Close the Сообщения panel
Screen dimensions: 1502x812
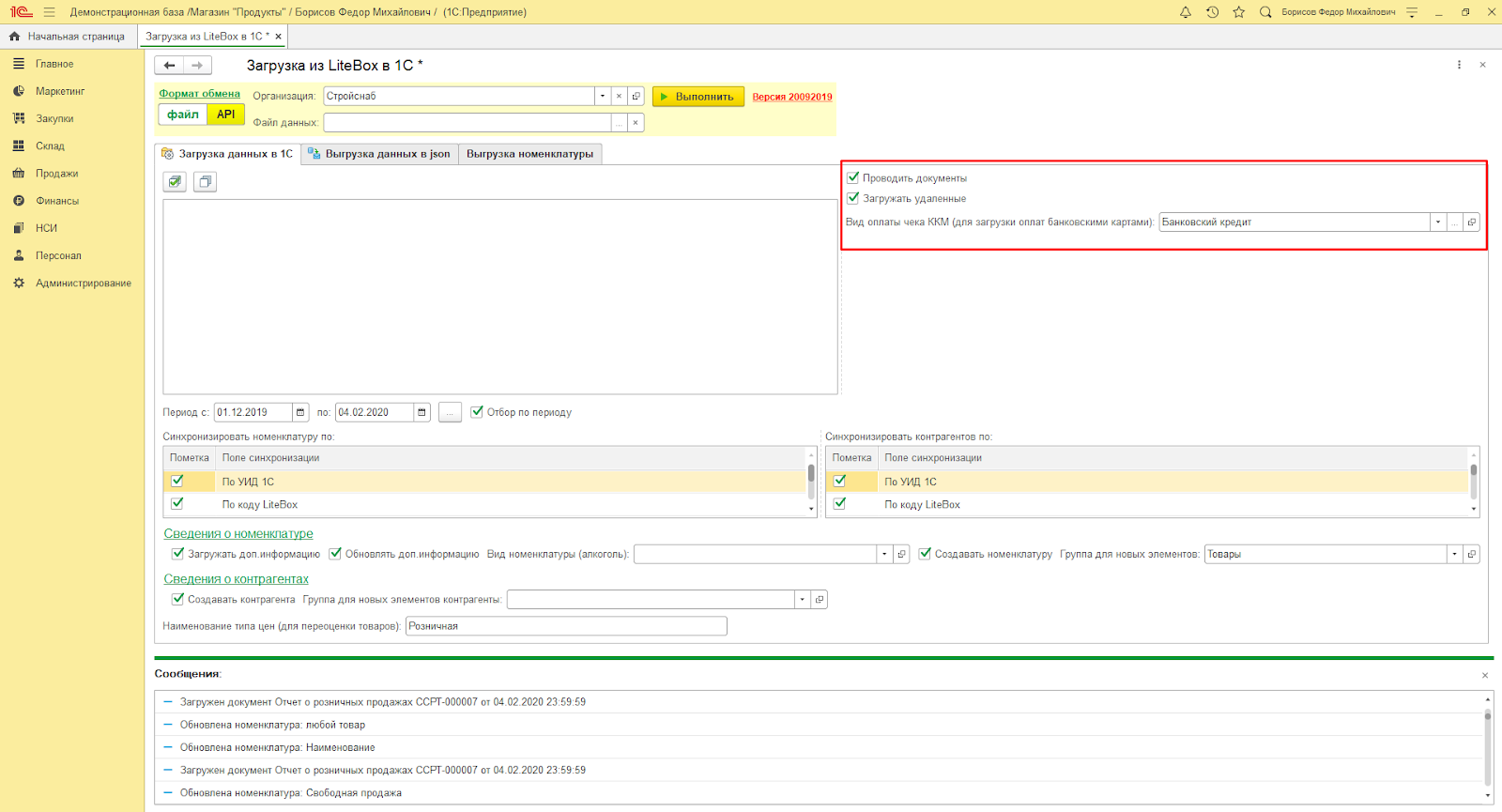pos(1485,675)
